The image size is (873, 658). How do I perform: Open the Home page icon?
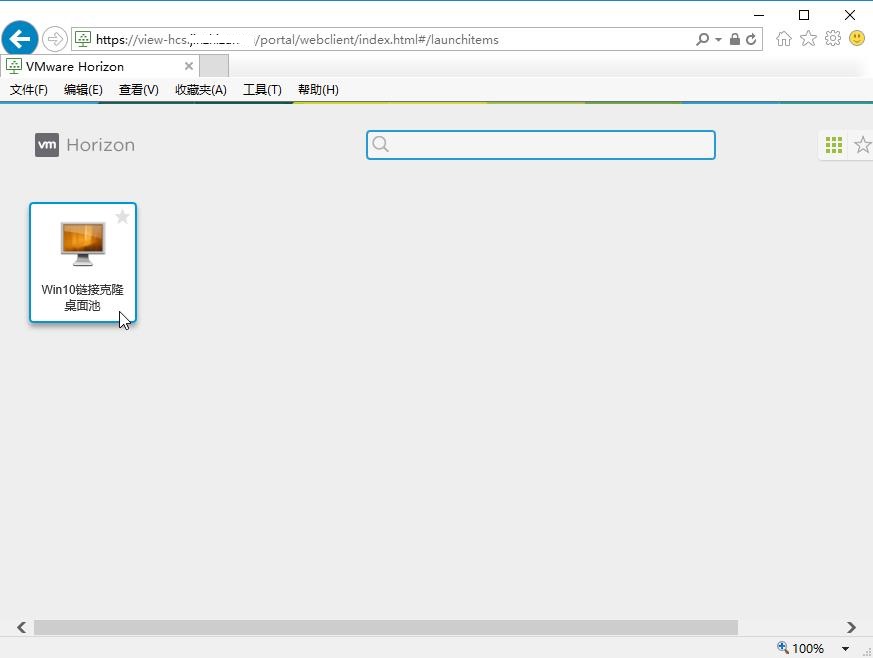[x=786, y=38]
